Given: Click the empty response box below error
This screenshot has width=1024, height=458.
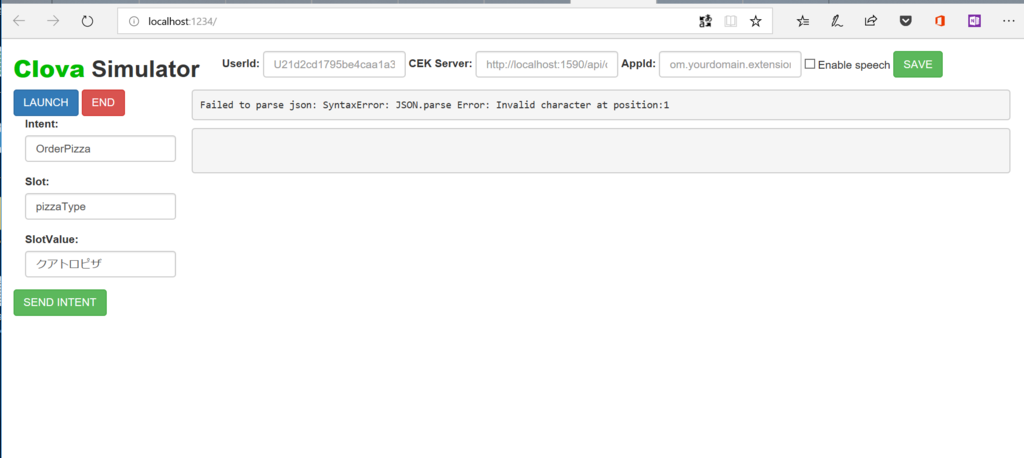Looking at the screenshot, I should coord(601,151).
